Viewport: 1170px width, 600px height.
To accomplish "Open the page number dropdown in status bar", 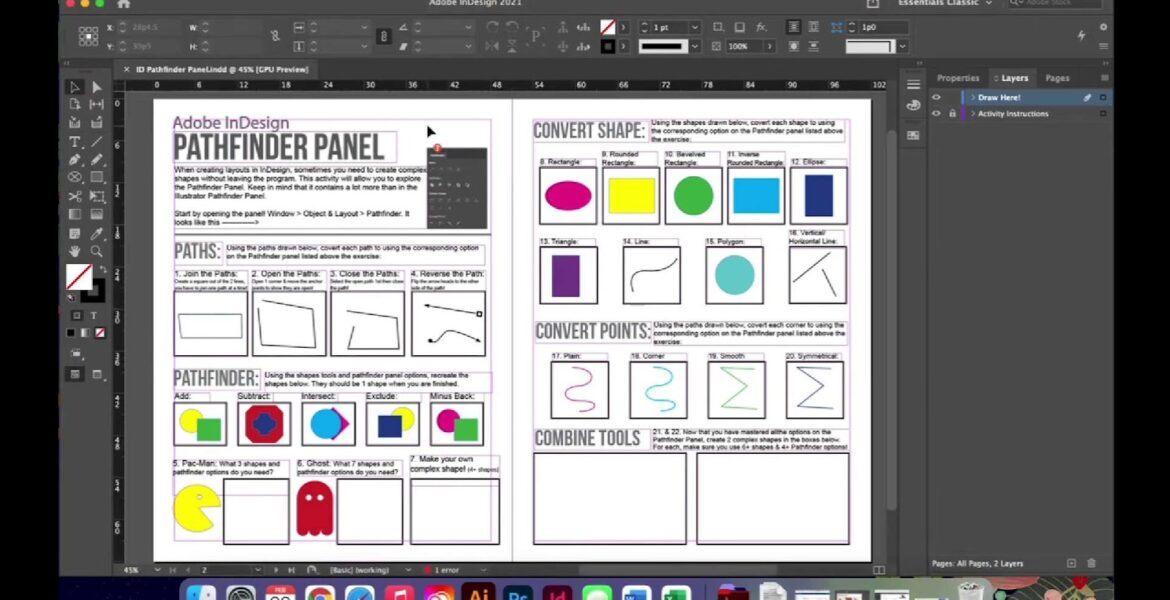I will pyautogui.click(x=258, y=570).
